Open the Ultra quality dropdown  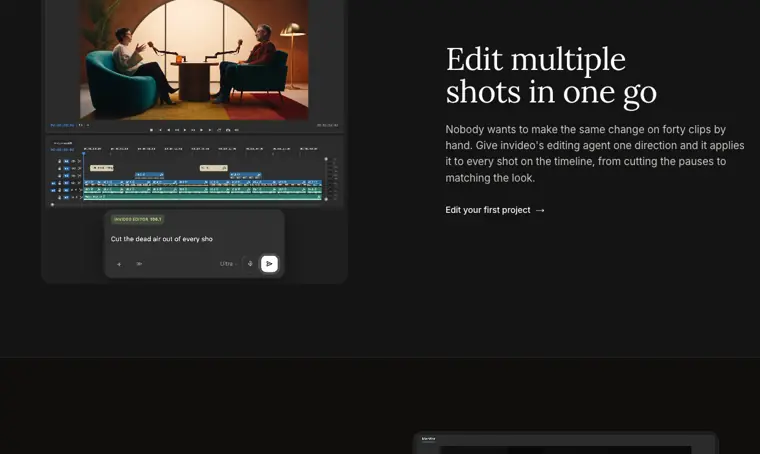point(228,264)
